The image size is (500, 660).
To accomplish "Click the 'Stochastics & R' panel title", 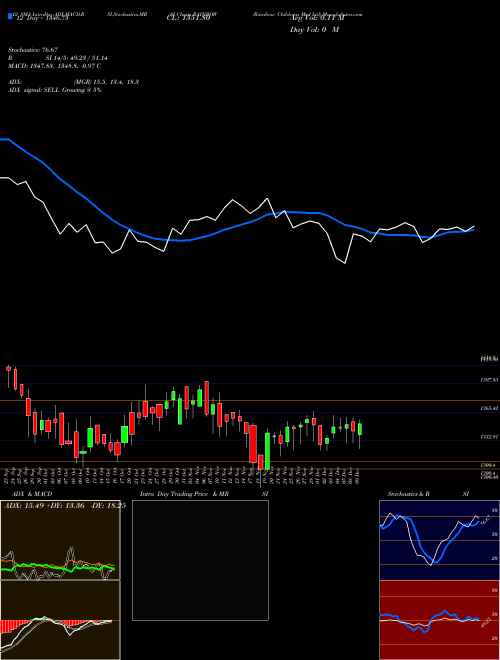I will (x=408, y=494).
